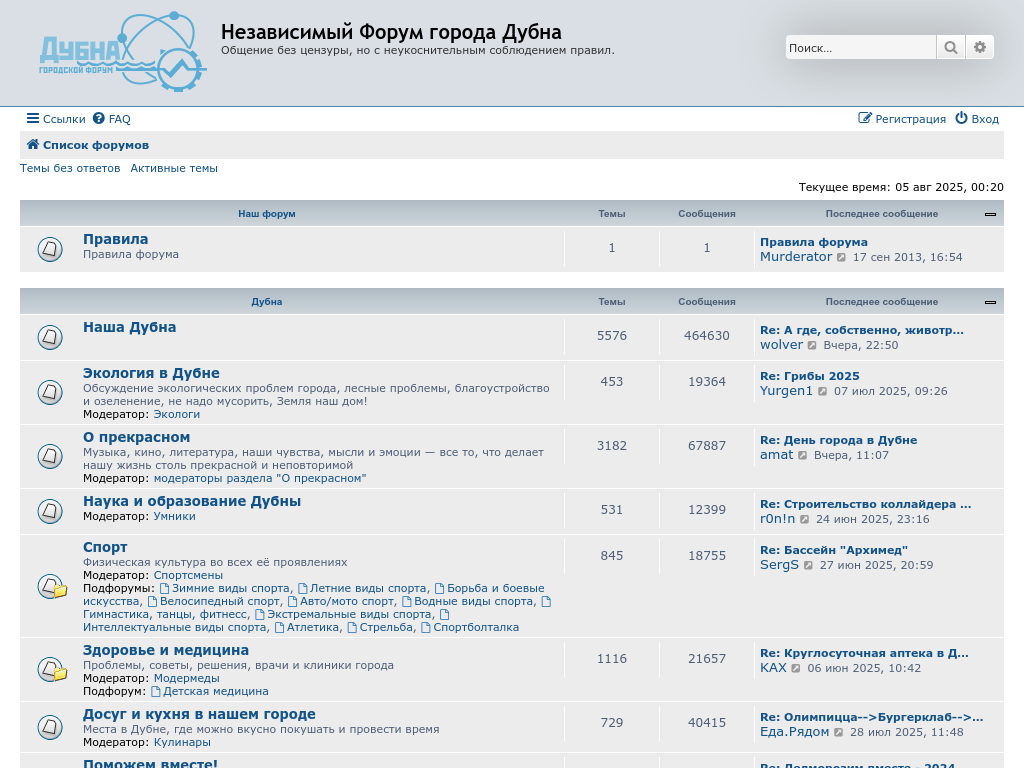This screenshot has height=768, width=1024.
Task: Open advanced search gear icon
Action: (x=980, y=47)
